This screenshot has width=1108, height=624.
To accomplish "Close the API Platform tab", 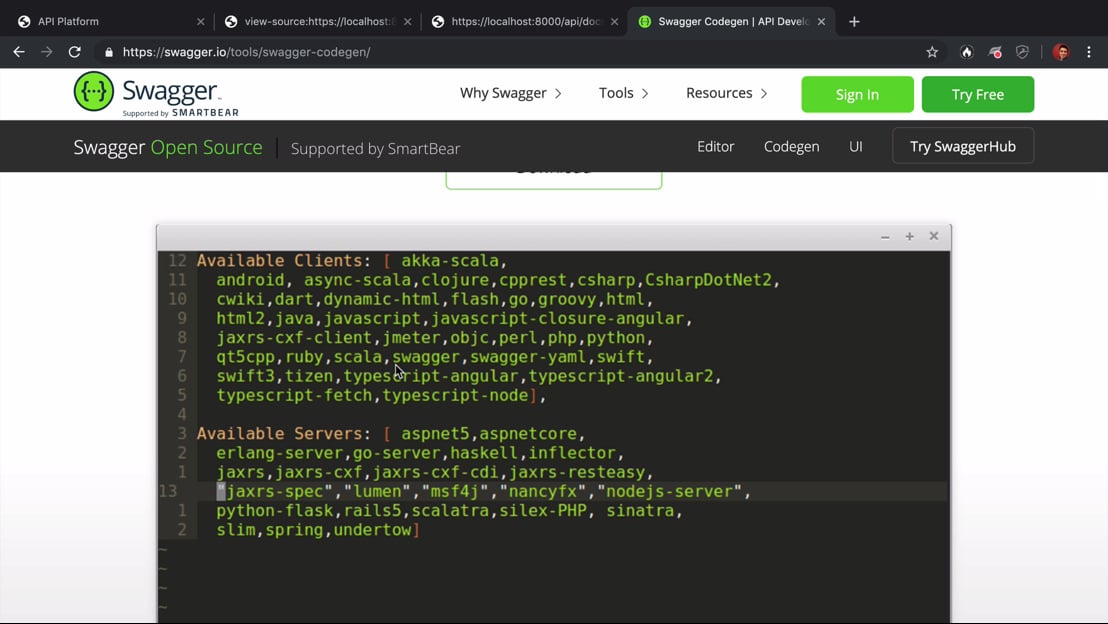I will click(x=201, y=21).
